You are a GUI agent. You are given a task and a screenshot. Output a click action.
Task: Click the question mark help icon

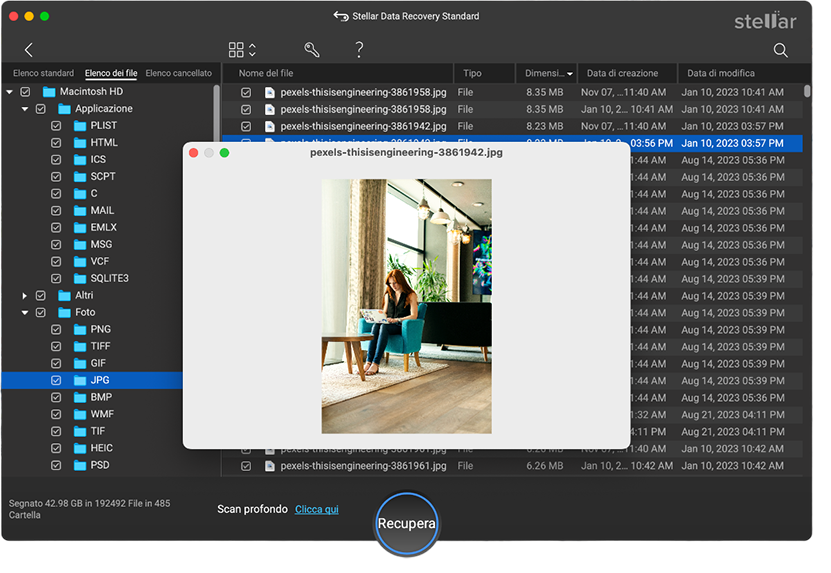pos(359,50)
